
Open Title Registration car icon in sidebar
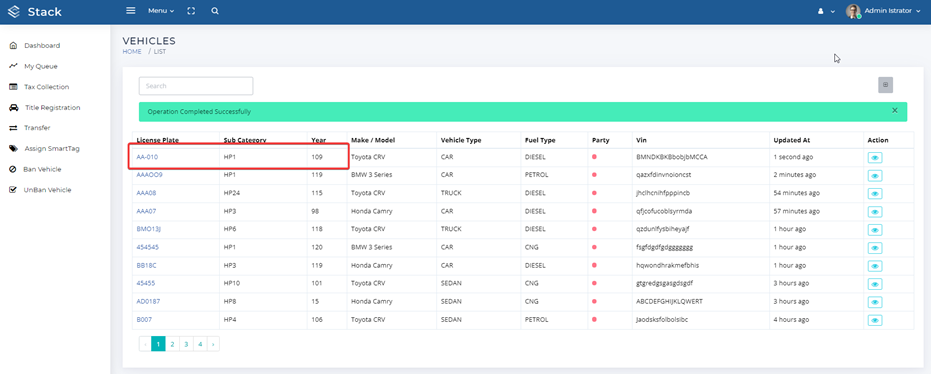[13, 107]
